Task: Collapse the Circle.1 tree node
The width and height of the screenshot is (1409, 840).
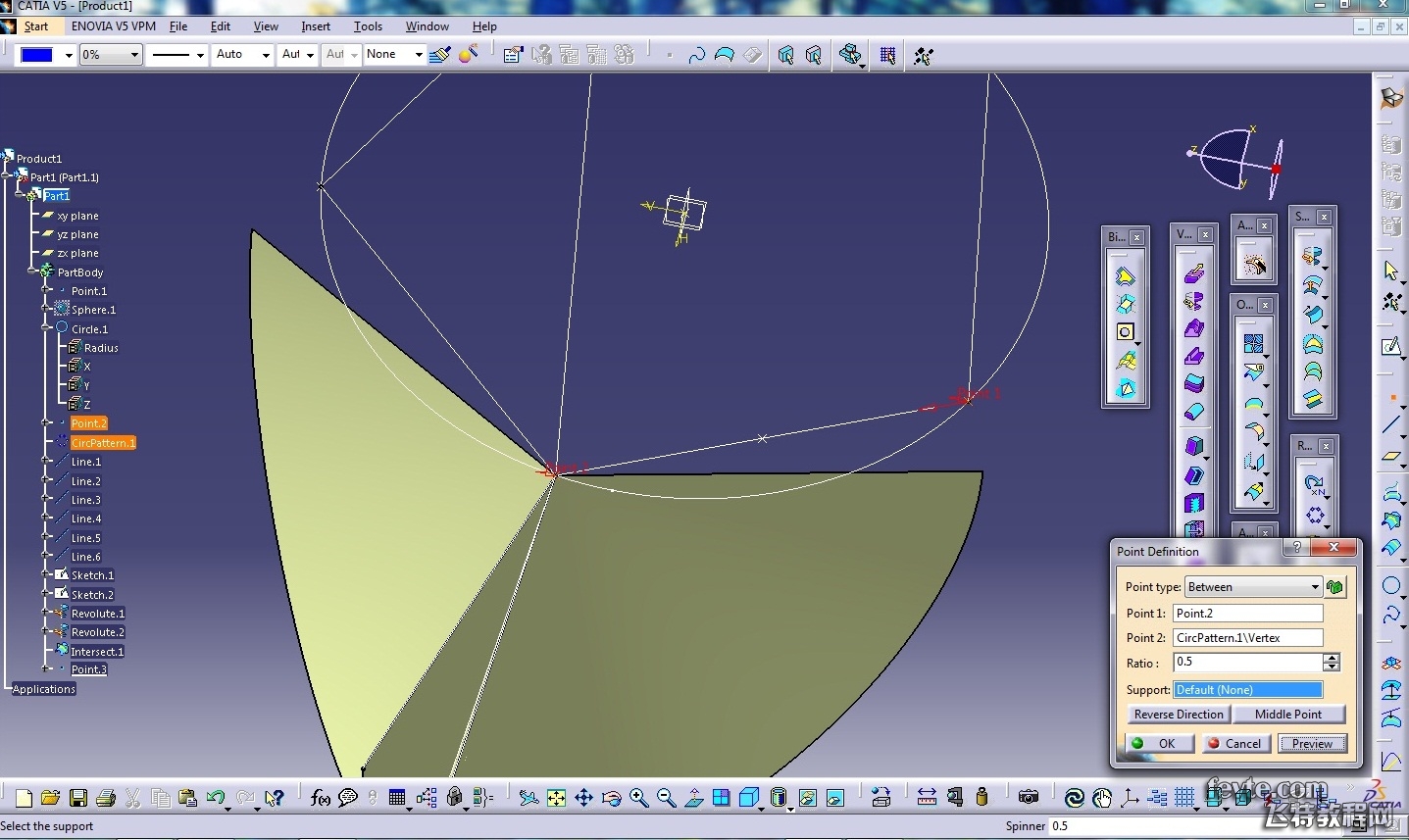Action: click(46, 328)
